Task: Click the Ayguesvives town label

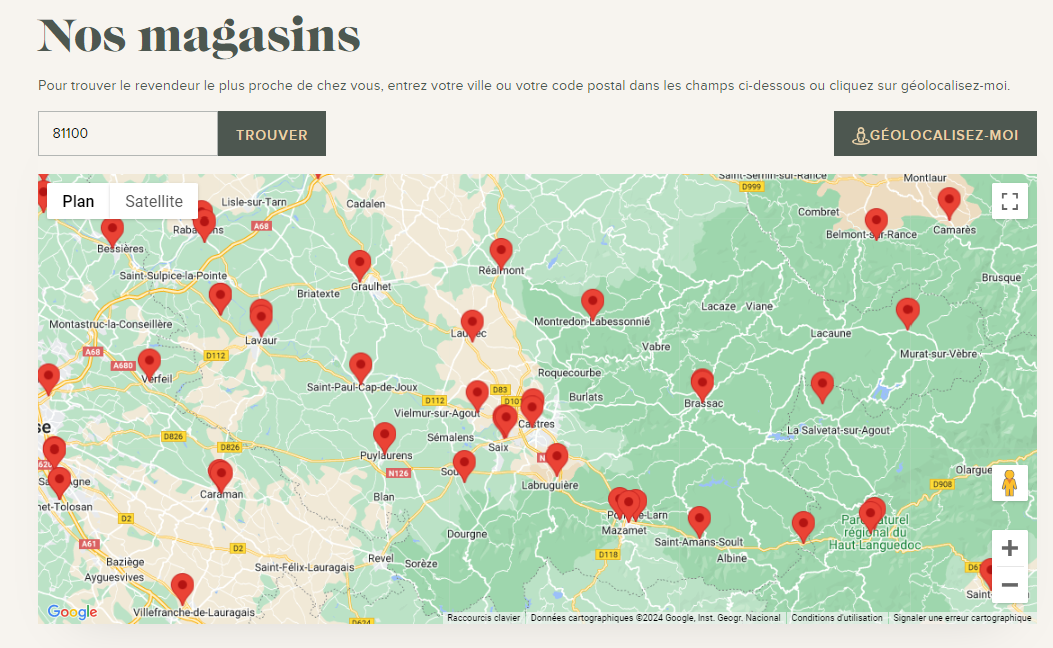Action: (114, 577)
